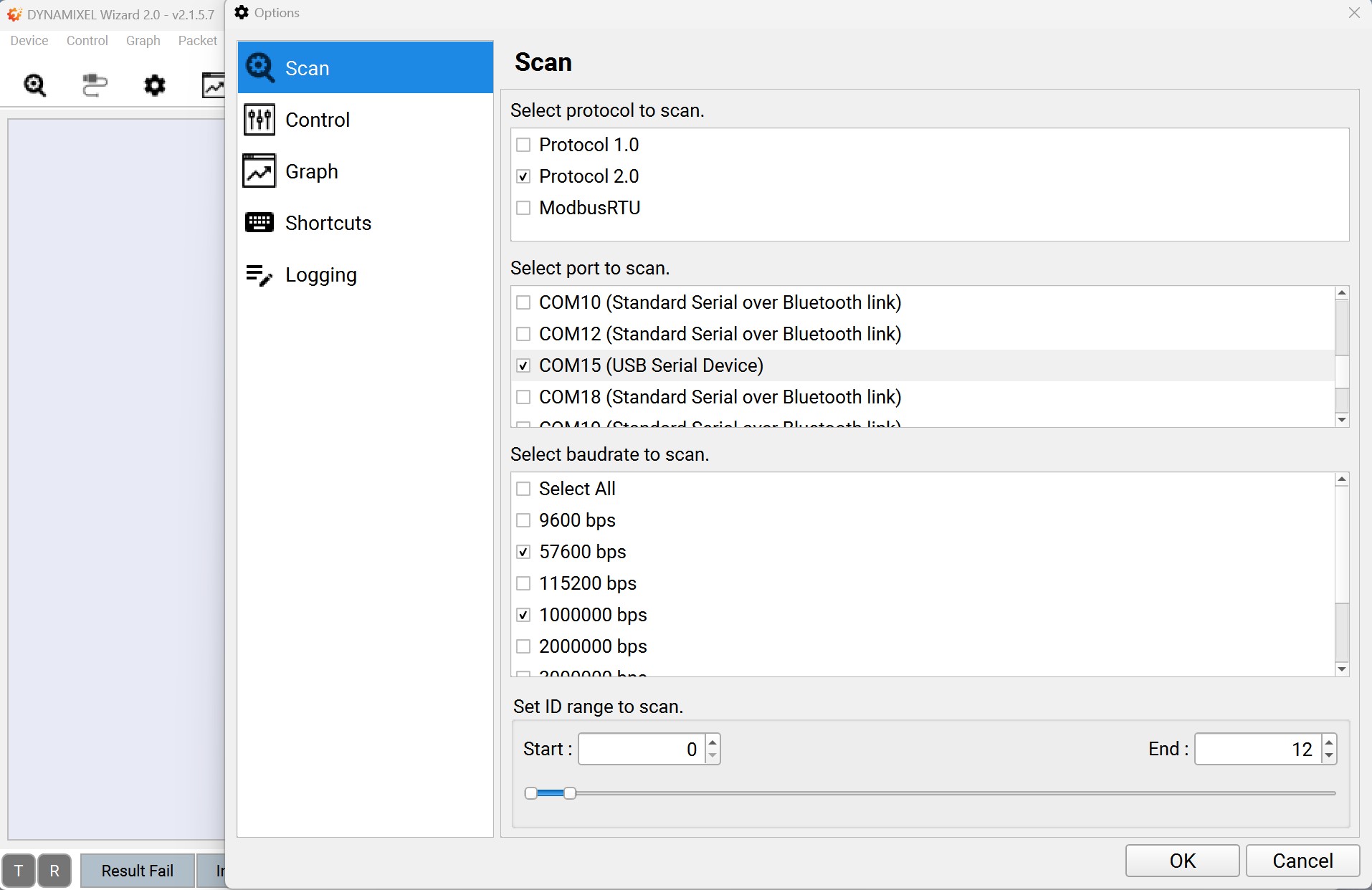Enable 9600 bps baudrate
This screenshot has height=890, width=1372.
[523, 520]
